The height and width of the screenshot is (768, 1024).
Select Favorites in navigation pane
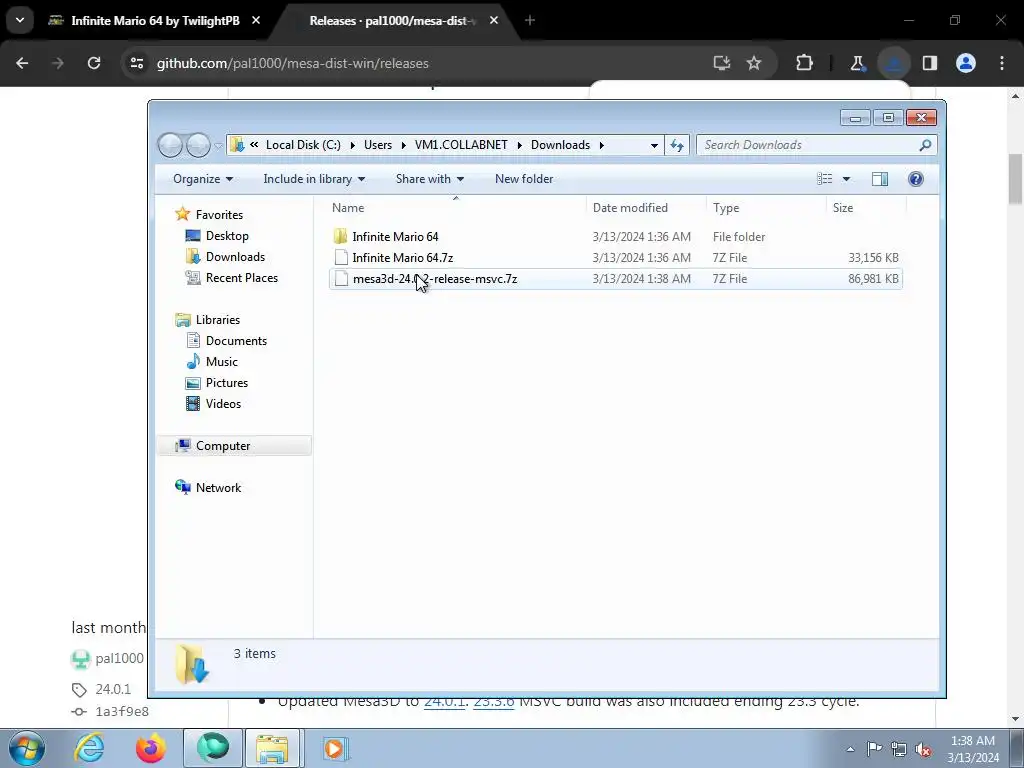click(x=219, y=215)
